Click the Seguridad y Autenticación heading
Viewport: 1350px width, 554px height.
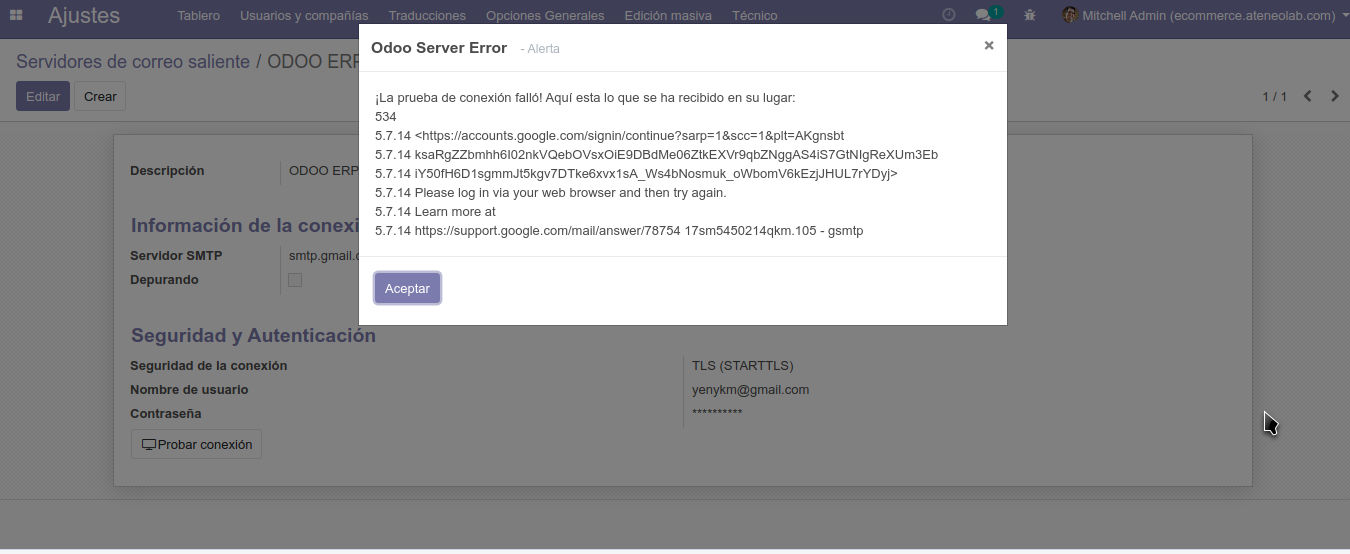(253, 336)
